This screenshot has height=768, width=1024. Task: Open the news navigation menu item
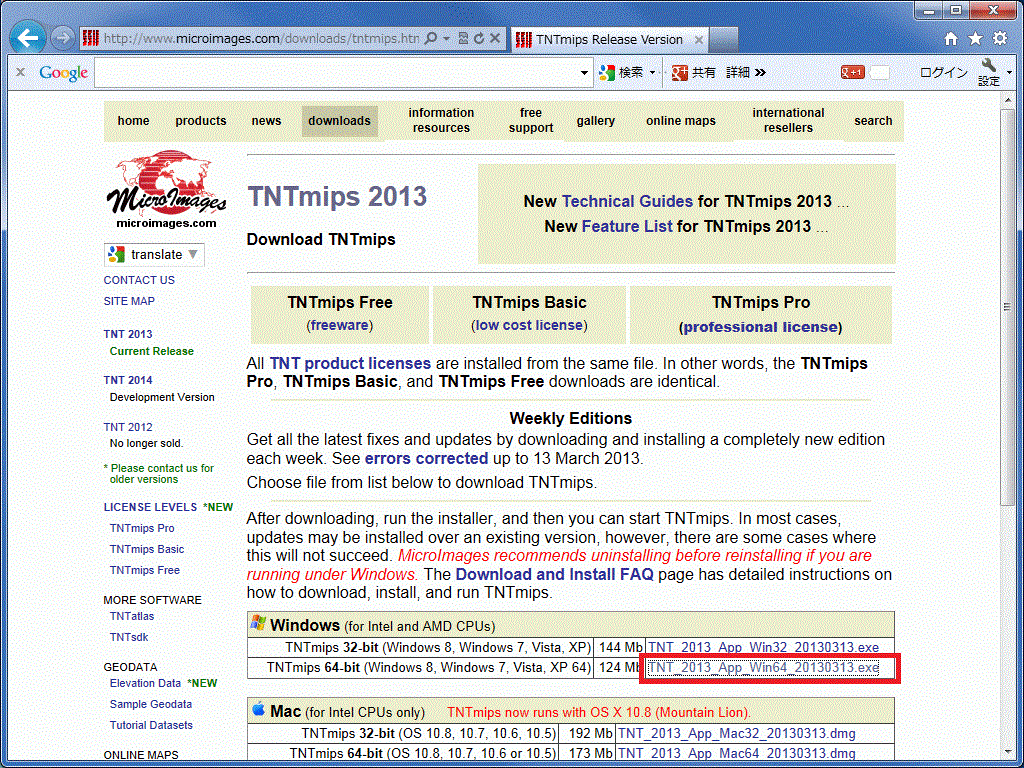click(x=266, y=121)
